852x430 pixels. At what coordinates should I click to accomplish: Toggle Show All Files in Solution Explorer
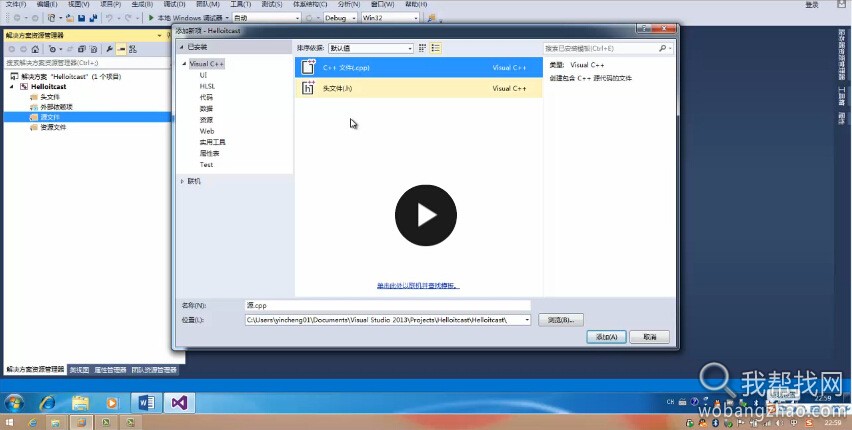point(93,49)
